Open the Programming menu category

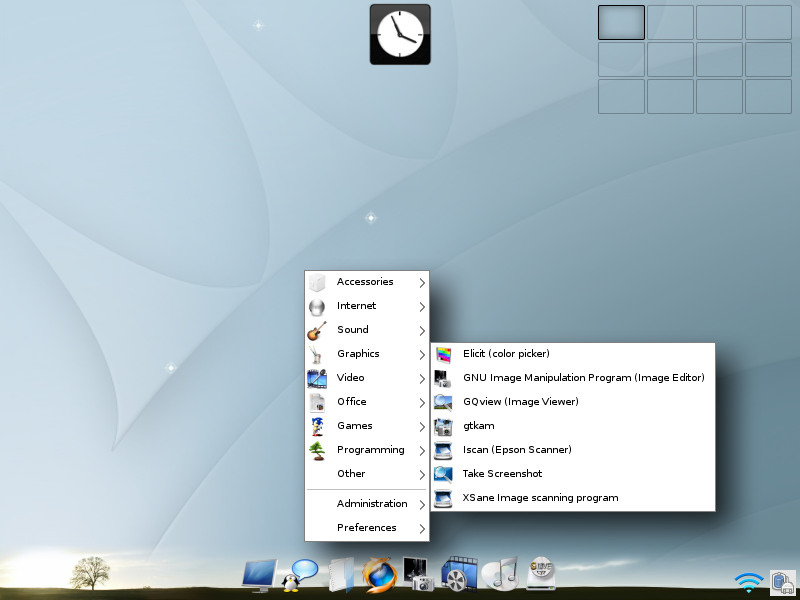[x=367, y=450]
